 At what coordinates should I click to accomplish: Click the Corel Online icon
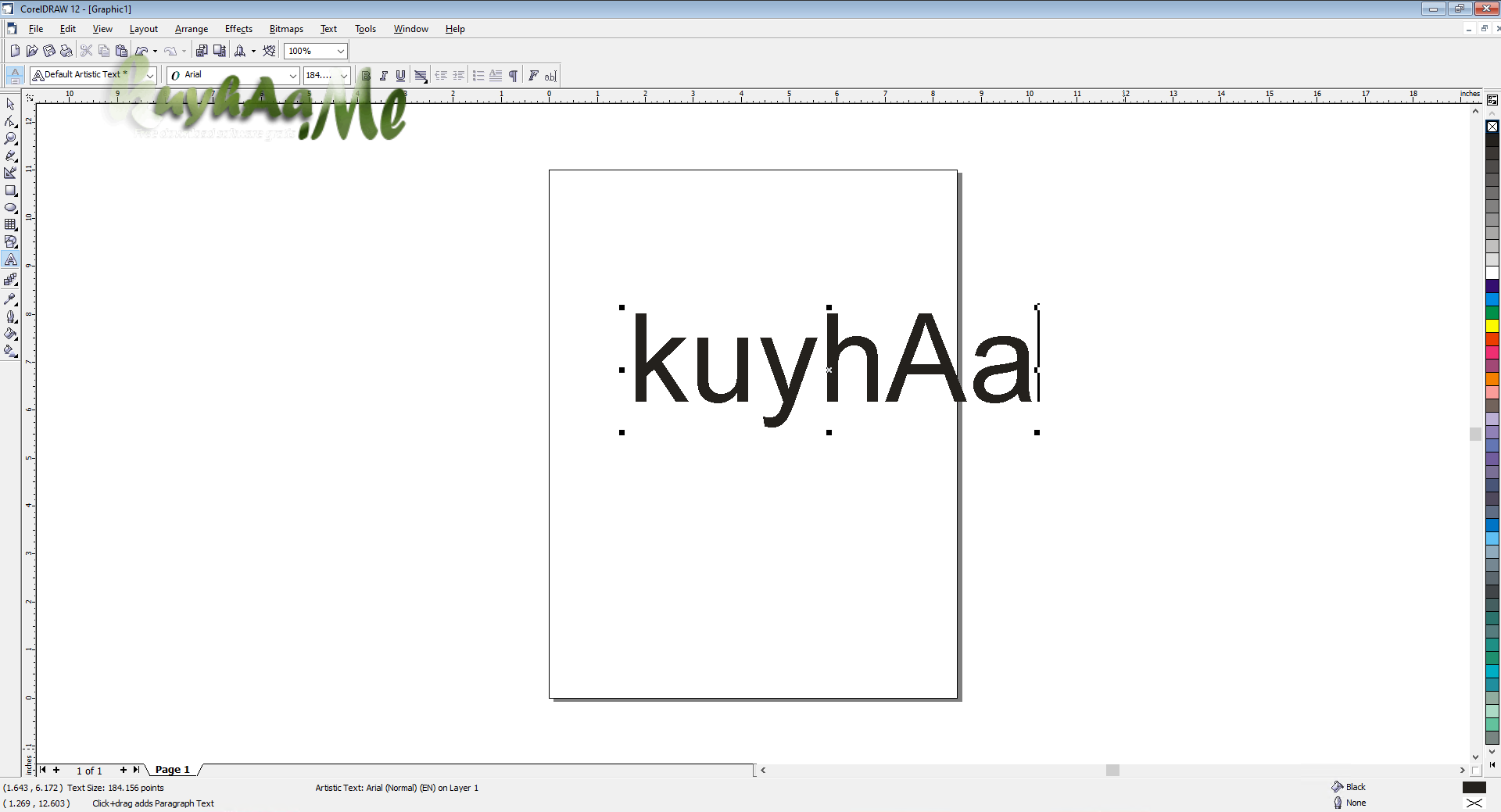click(270, 51)
